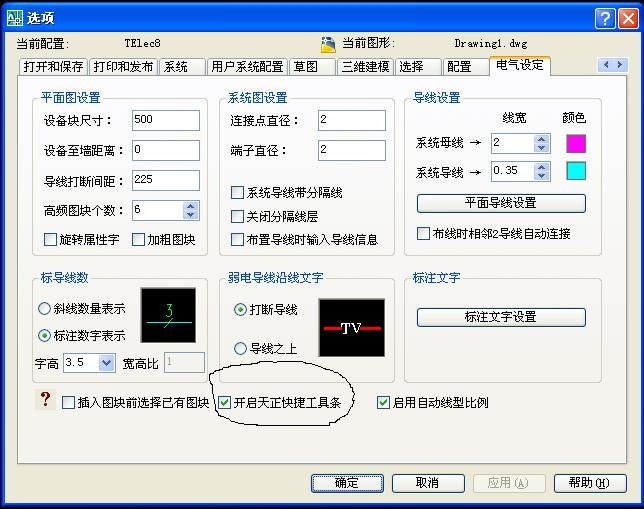Screen dimensions: 644x509
Task: Switch to 选择 tab
Action: (418, 67)
